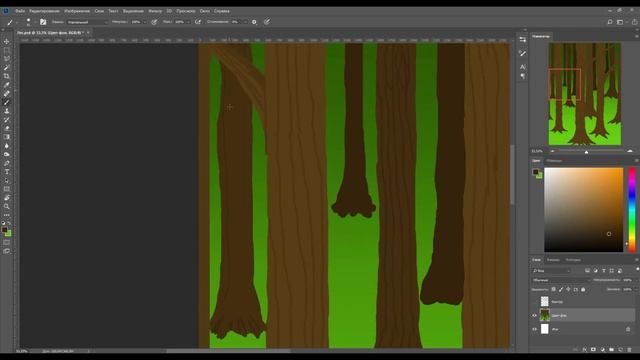Image resolution: width=640 pixels, height=360 pixels.
Task: Add a layer style fx icon
Action: pos(584,349)
